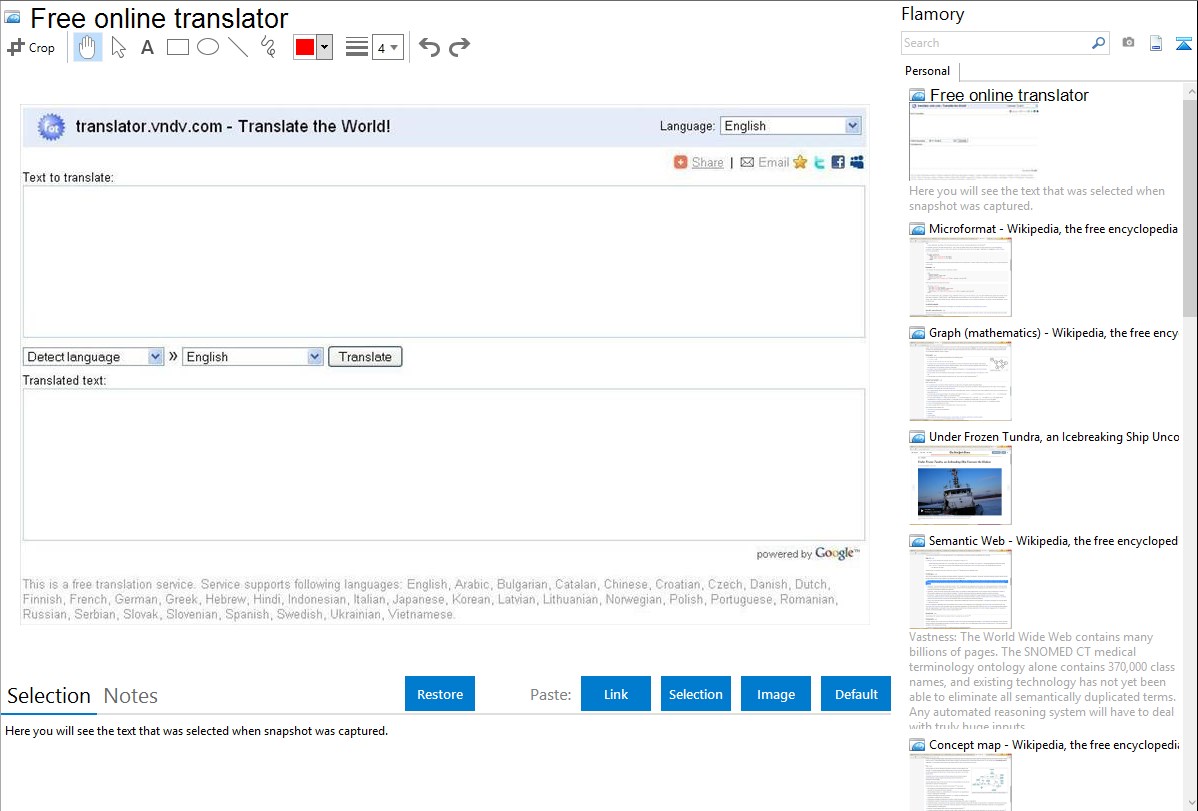Click the Paste Selection button

695,694
